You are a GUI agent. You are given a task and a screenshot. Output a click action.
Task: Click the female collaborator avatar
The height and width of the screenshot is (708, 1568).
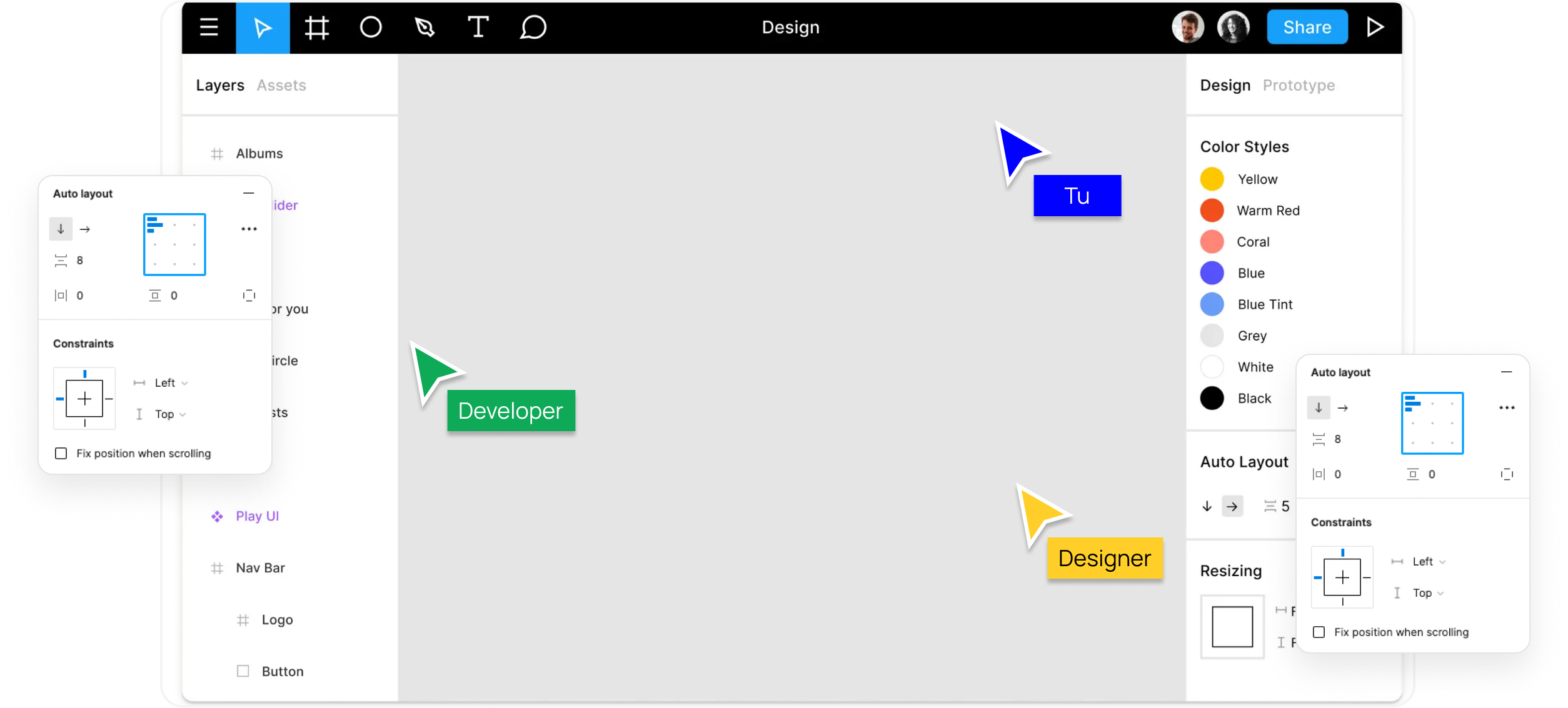1233,27
